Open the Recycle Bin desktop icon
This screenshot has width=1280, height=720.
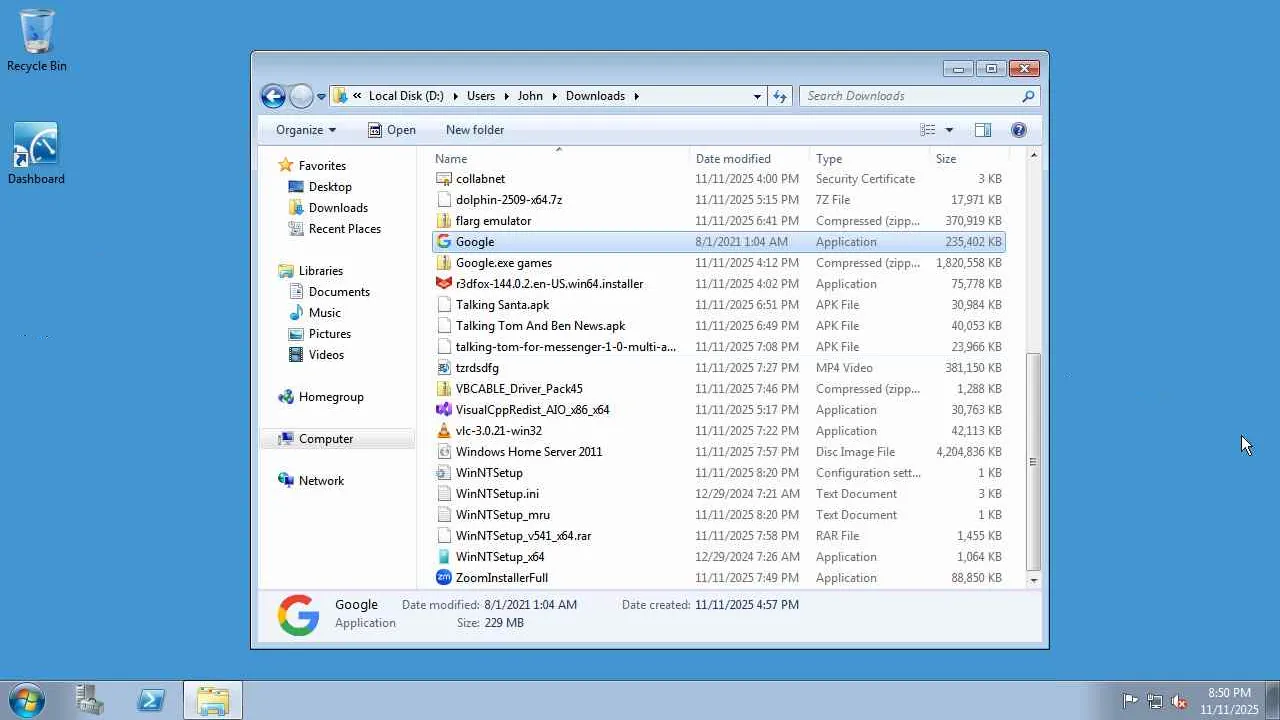[37, 40]
